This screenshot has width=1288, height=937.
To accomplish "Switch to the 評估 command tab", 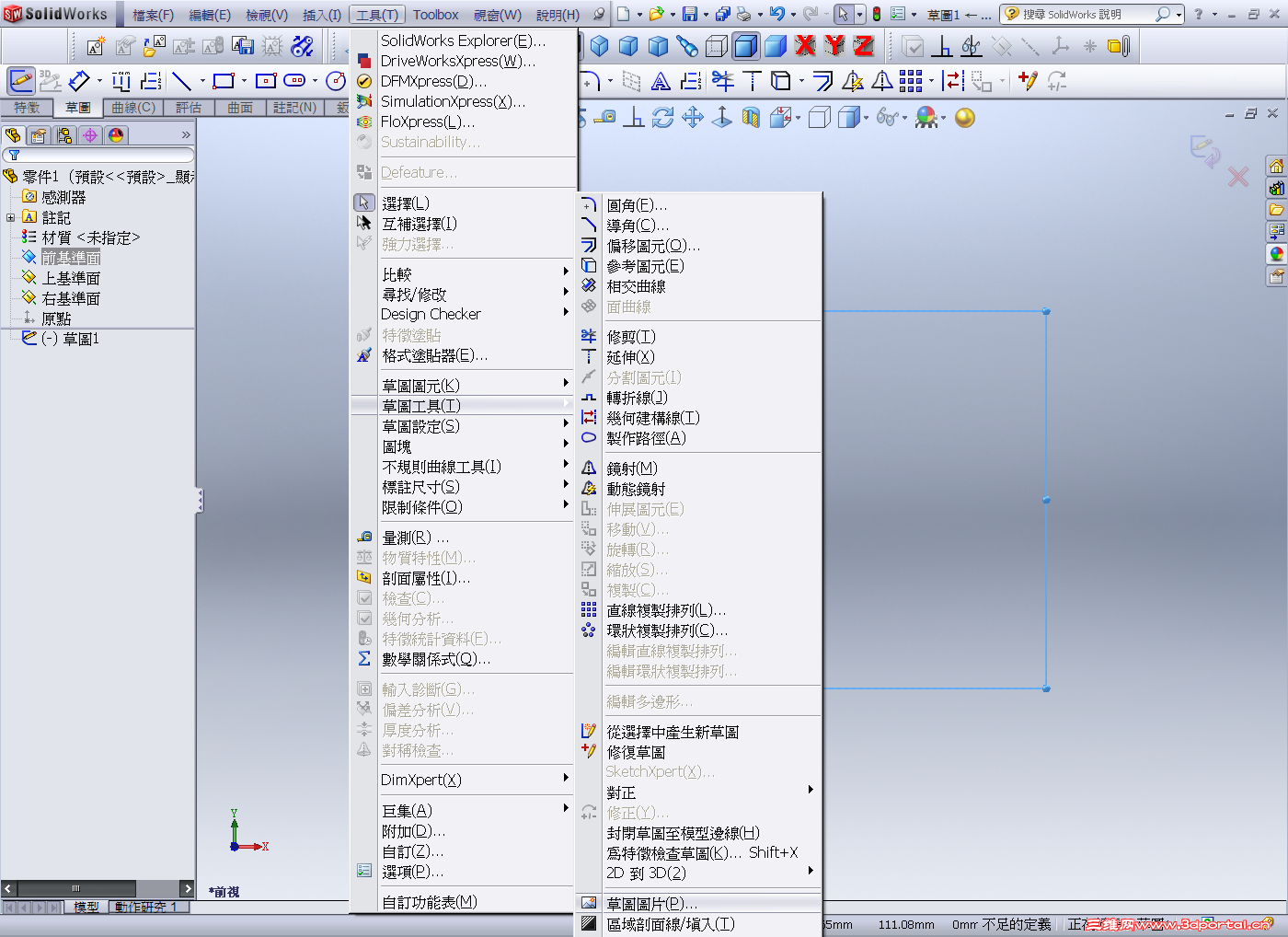I will [x=189, y=108].
